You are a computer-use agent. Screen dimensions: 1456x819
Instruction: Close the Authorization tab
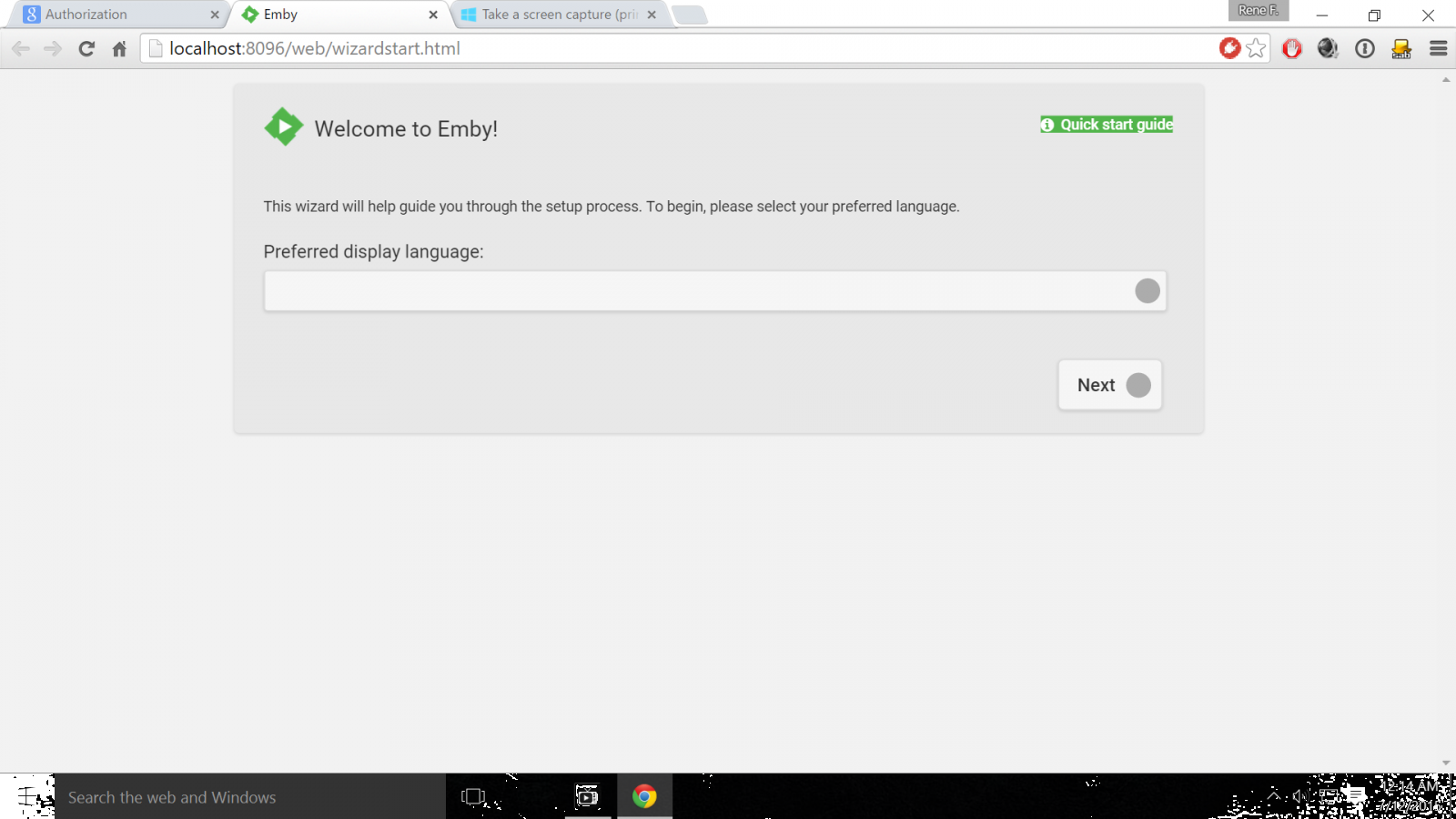(215, 15)
